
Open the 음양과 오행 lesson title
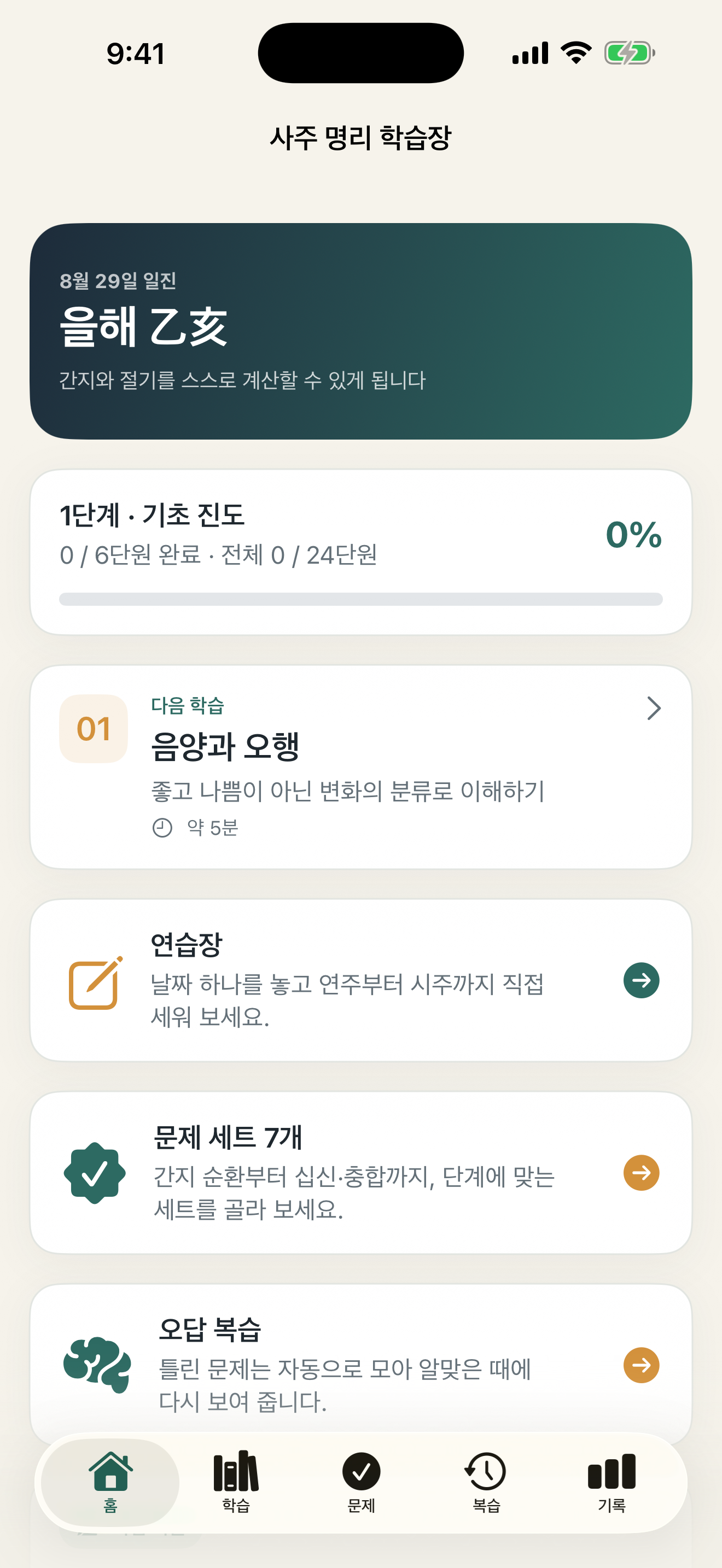(225, 746)
